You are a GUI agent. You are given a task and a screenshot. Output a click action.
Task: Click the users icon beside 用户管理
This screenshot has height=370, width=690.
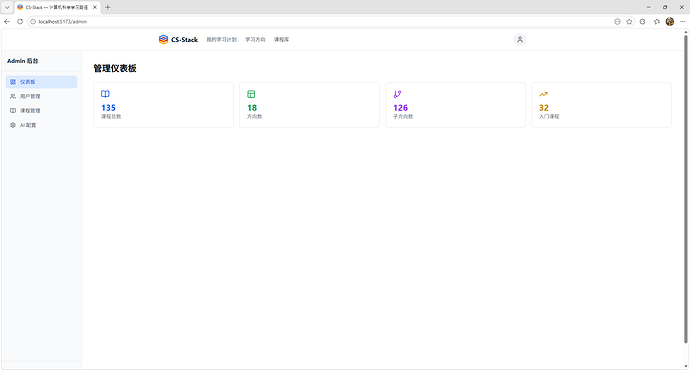(13, 96)
